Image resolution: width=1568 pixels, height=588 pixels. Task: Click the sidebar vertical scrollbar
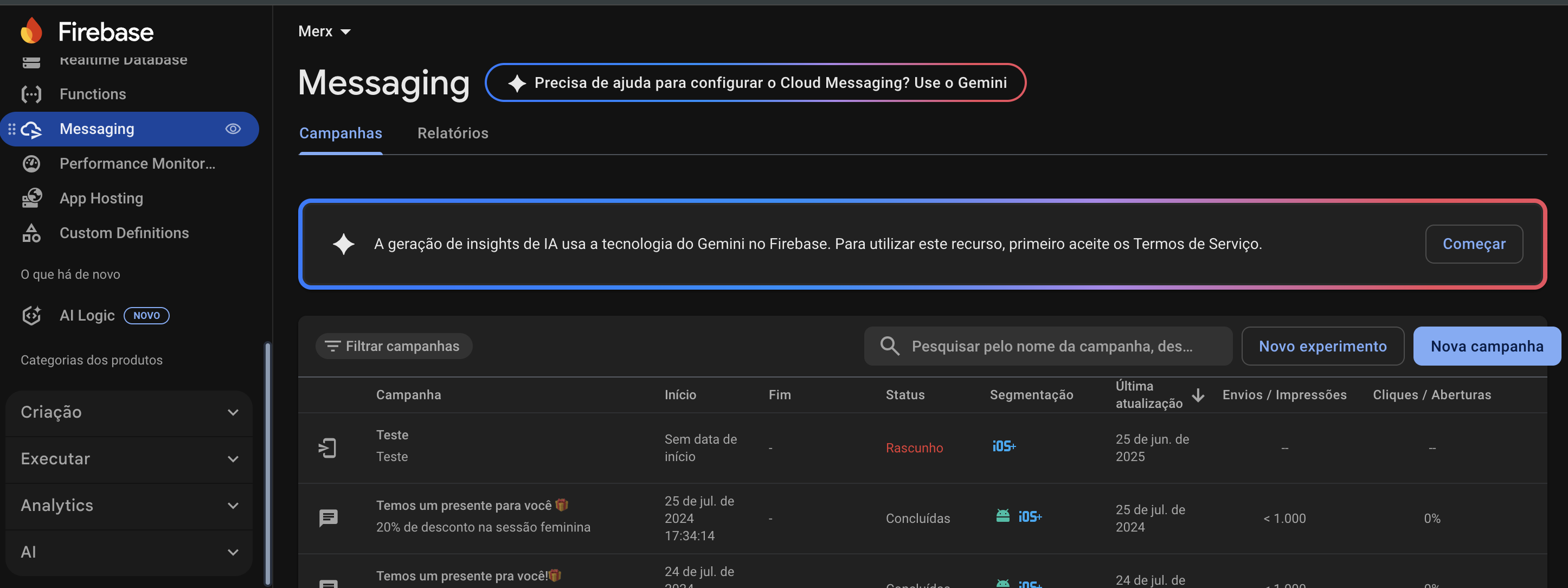[x=267, y=463]
